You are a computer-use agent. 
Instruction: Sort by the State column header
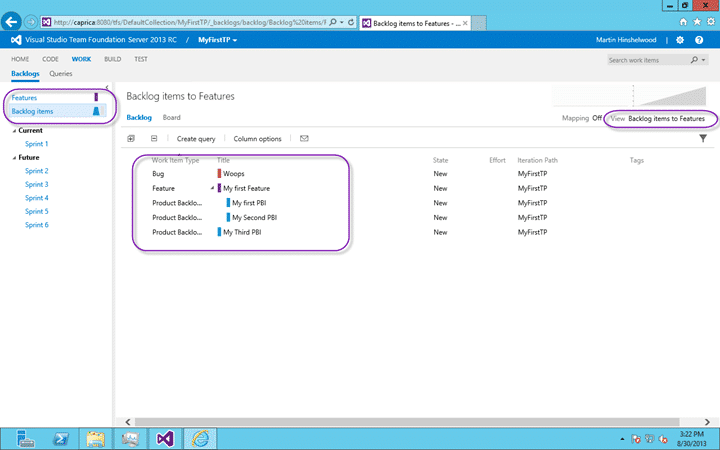click(440, 160)
